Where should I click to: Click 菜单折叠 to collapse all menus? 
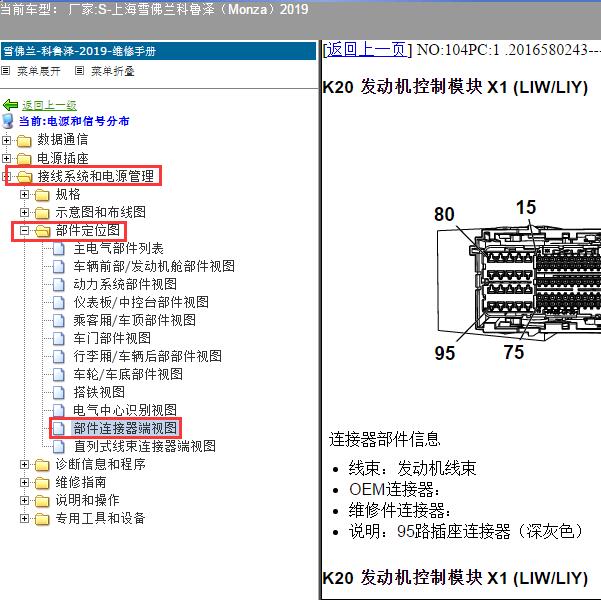tap(113, 71)
